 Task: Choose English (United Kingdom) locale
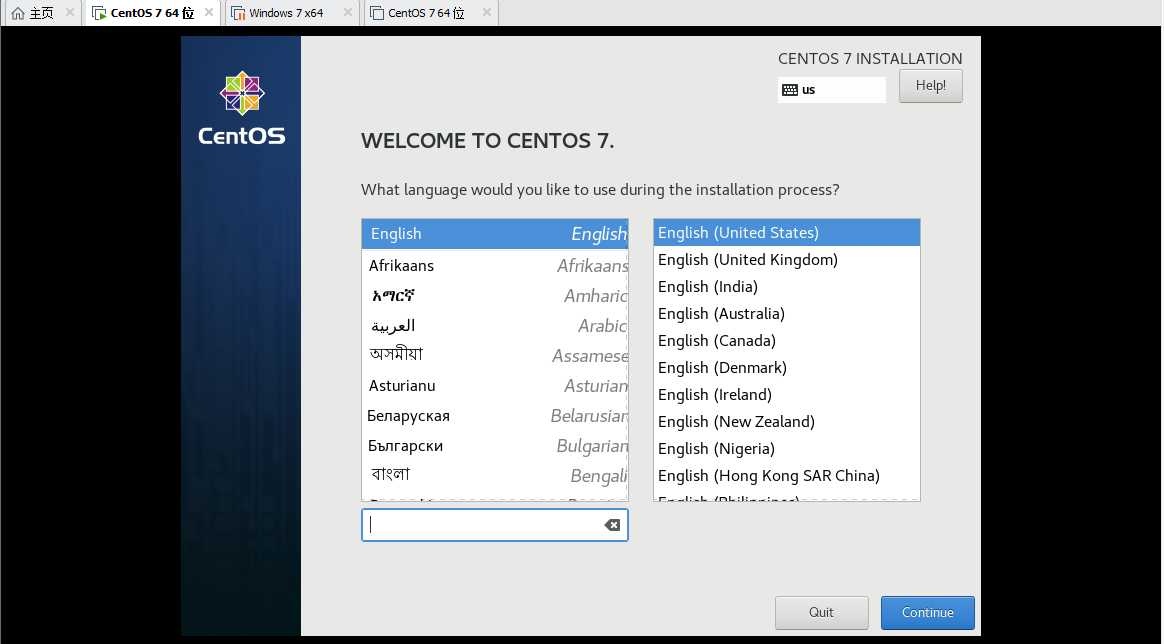(x=787, y=260)
